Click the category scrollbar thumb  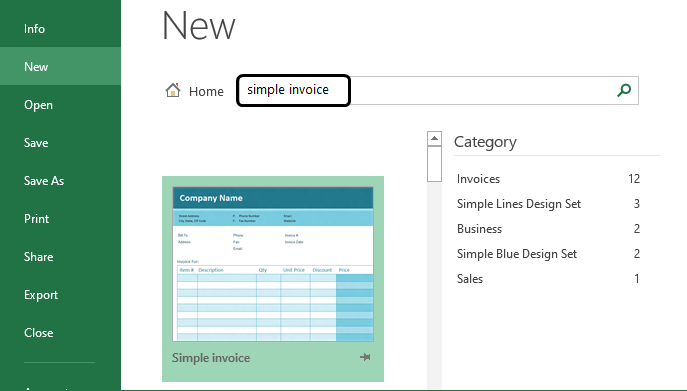(x=434, y=164)
